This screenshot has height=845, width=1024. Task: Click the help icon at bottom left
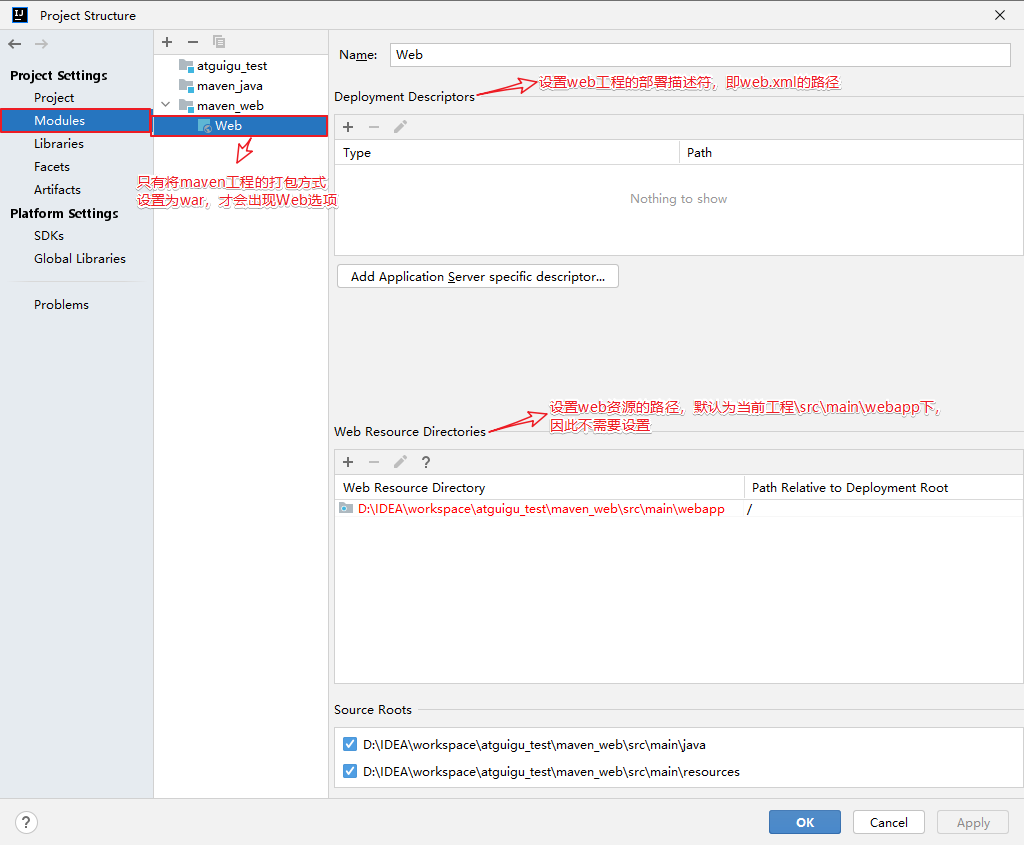pyautogui.click(x=27, y=822)
